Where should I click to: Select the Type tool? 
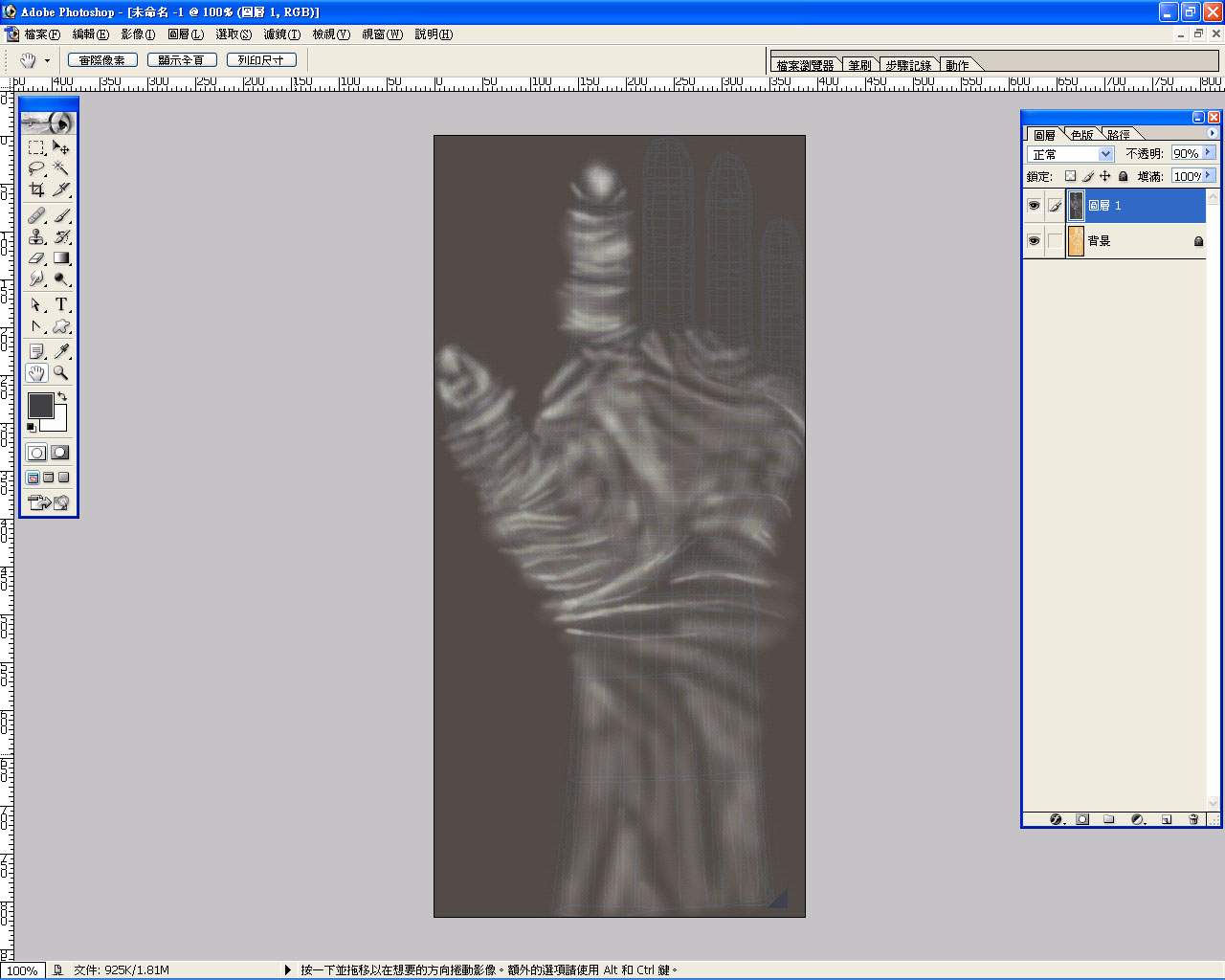pyautogui.click(x=61, y=304)
